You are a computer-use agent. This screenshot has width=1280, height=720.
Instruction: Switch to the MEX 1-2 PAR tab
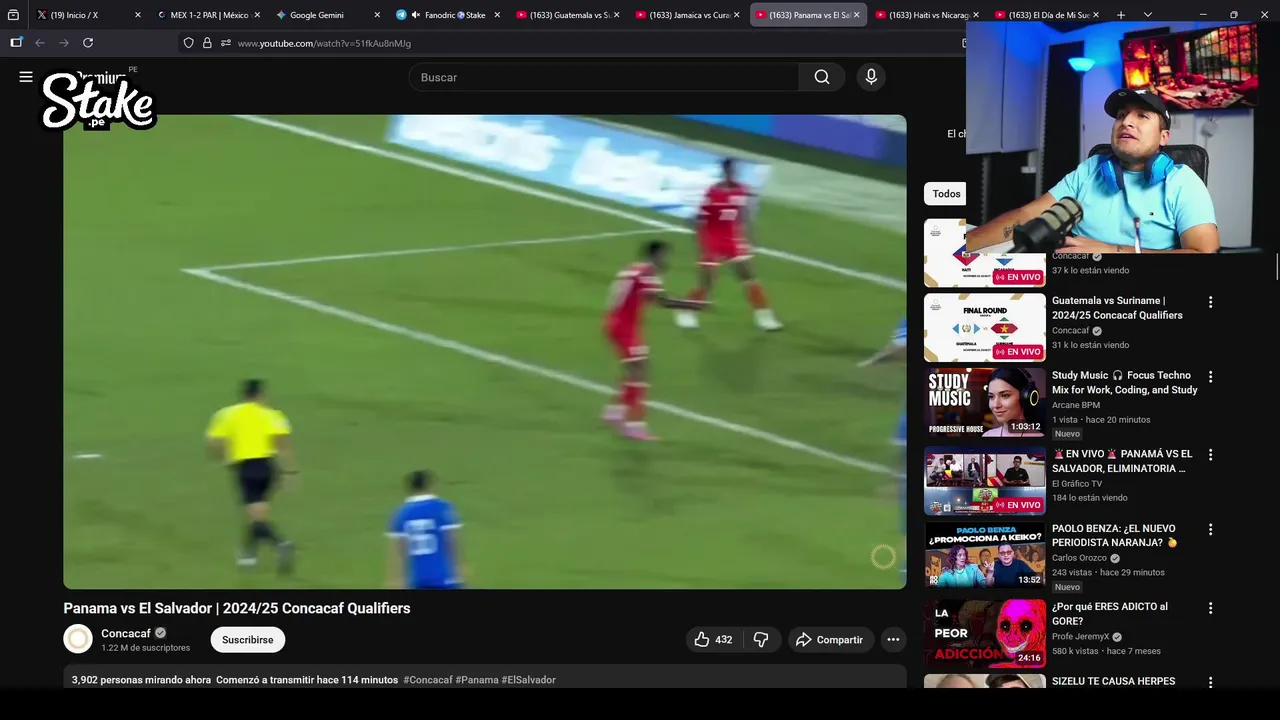pos(205,15)
